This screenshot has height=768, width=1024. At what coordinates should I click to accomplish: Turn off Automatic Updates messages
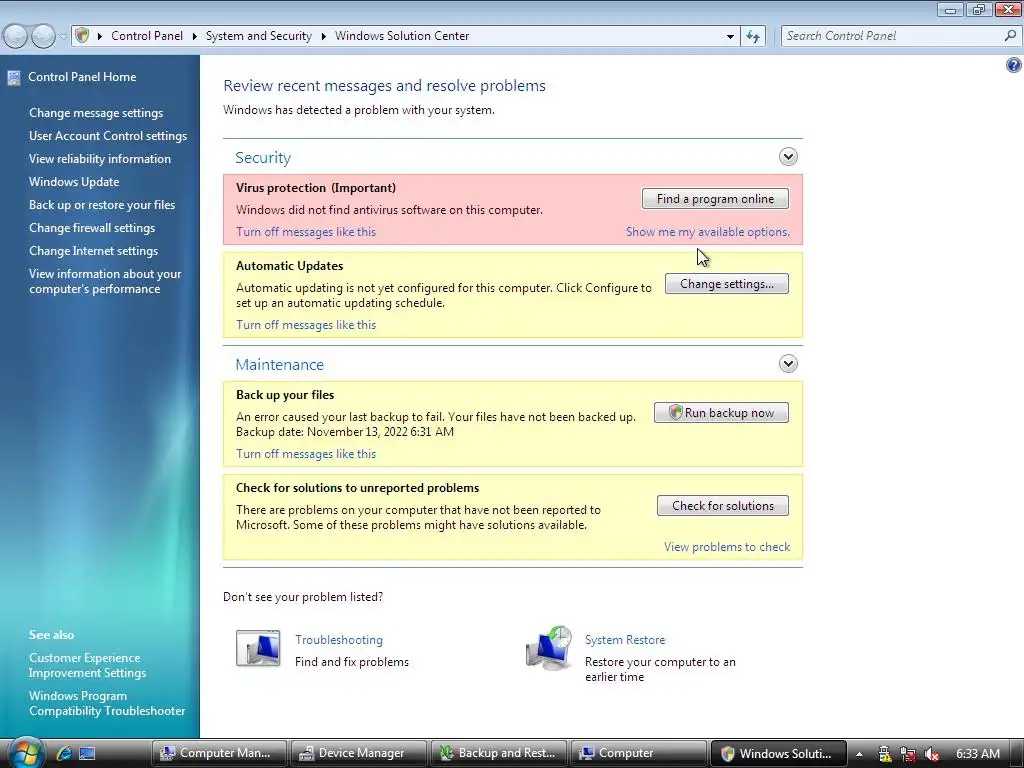pos(306,325)
